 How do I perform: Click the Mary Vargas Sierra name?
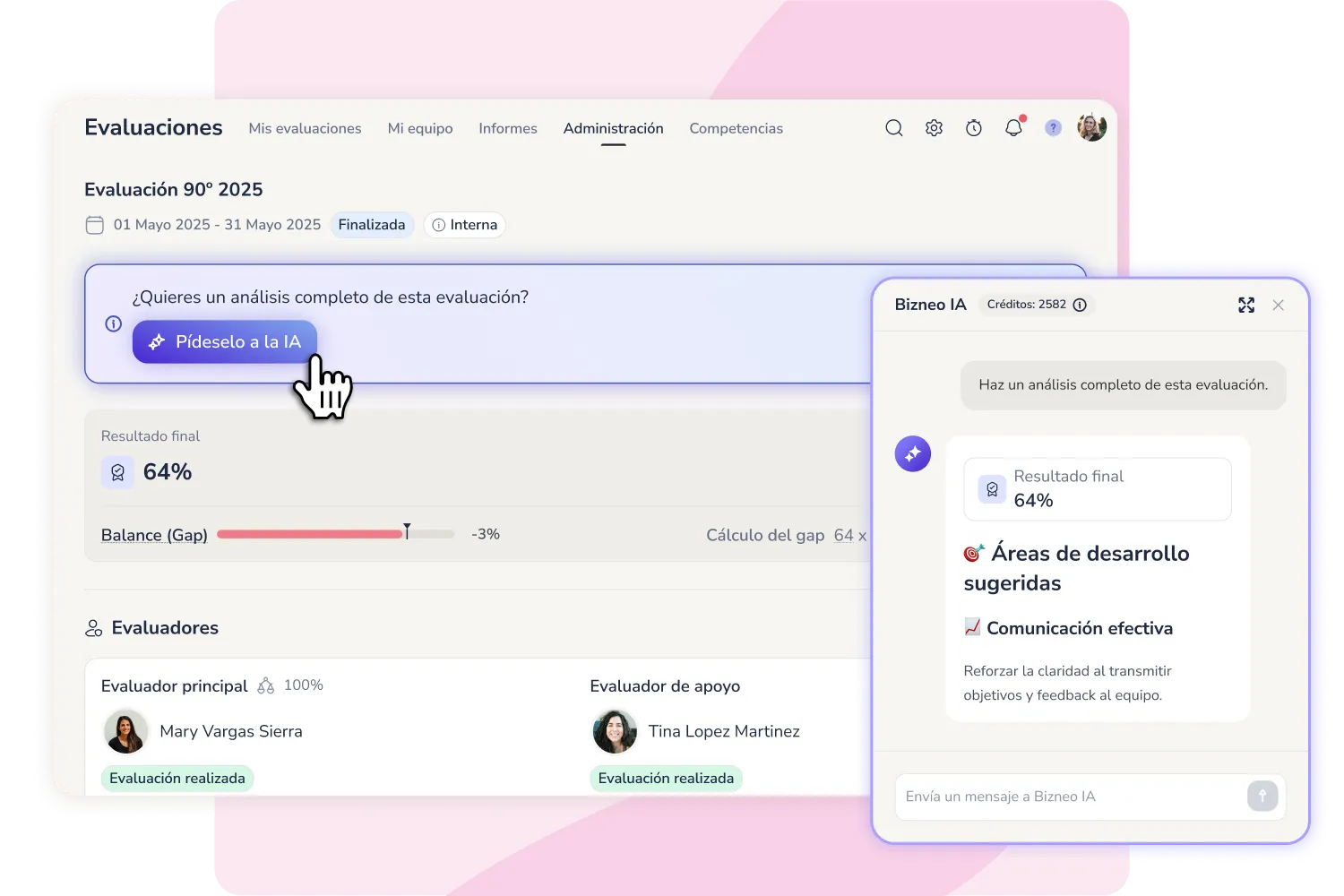click(x=231, y=731)
